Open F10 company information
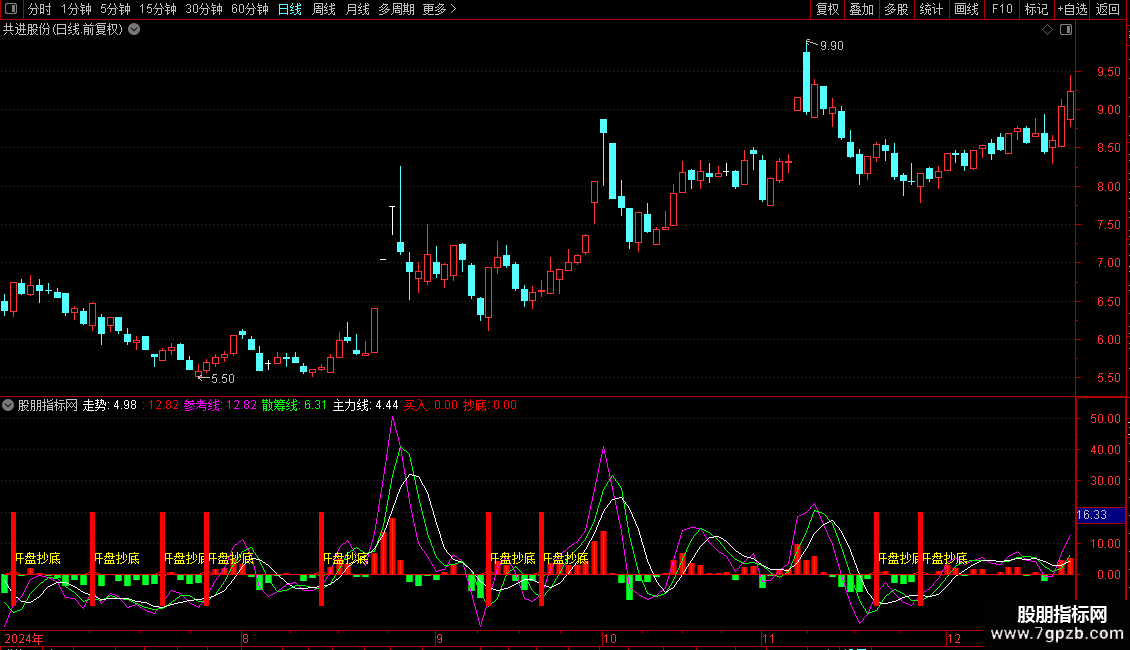The width and height of the screenshot is (1130, 650). 1002,9
